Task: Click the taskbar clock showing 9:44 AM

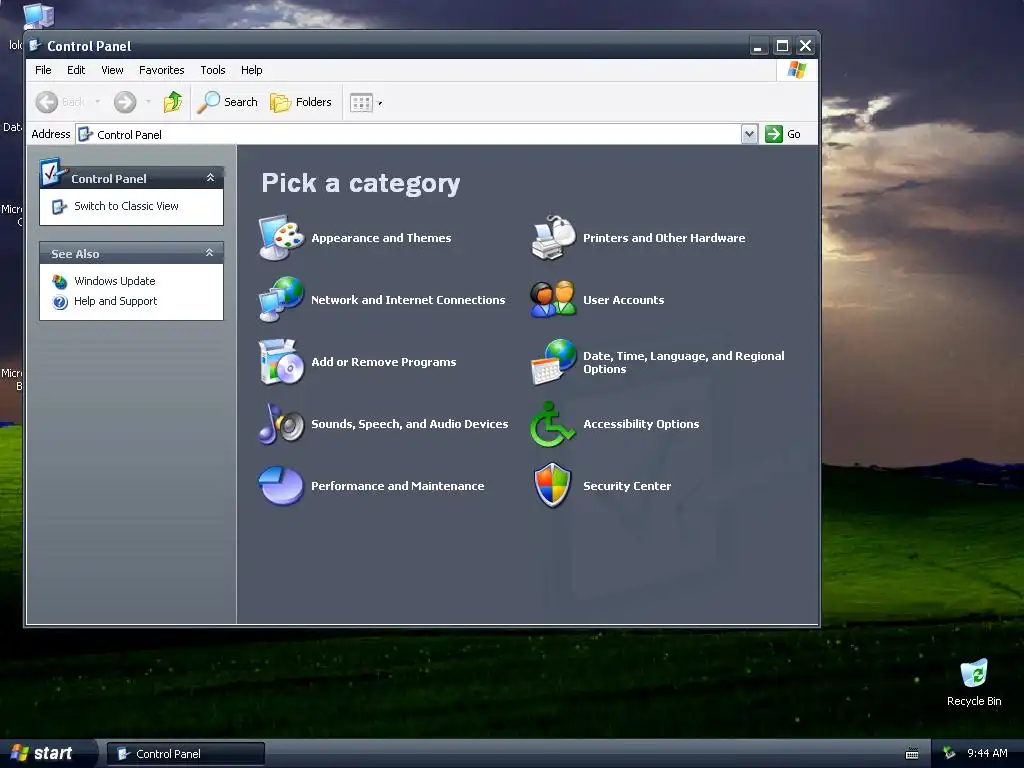Action: [x=987, y=753]
